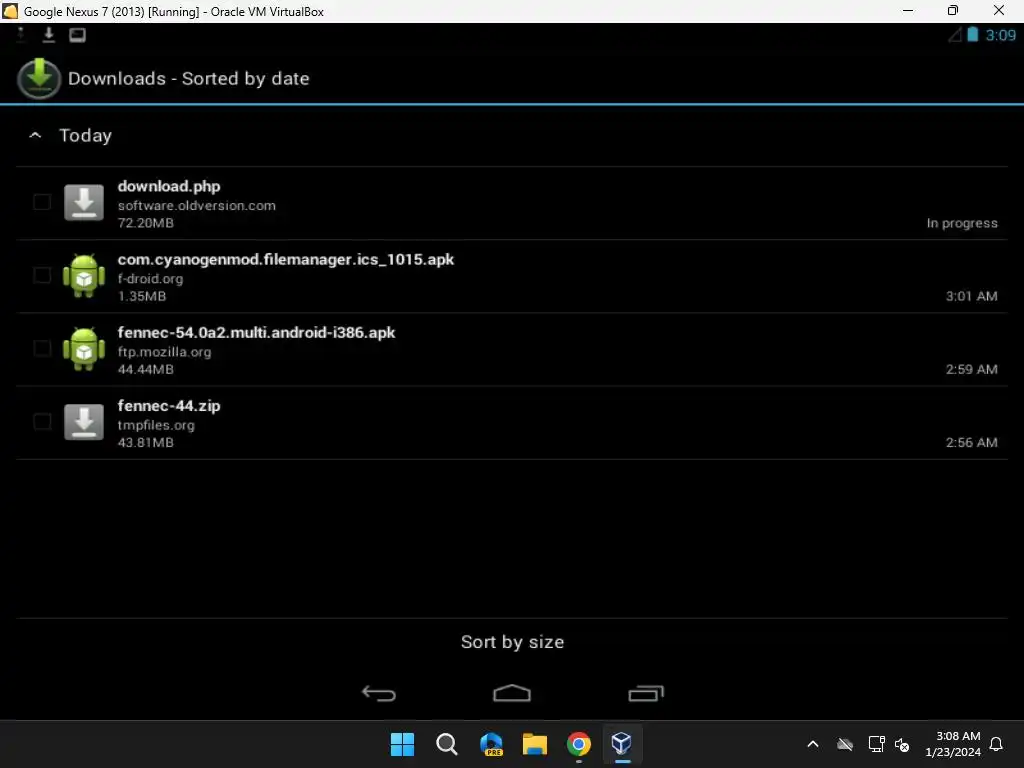Open the taskbar clock showing 1/23/2024

953,744
